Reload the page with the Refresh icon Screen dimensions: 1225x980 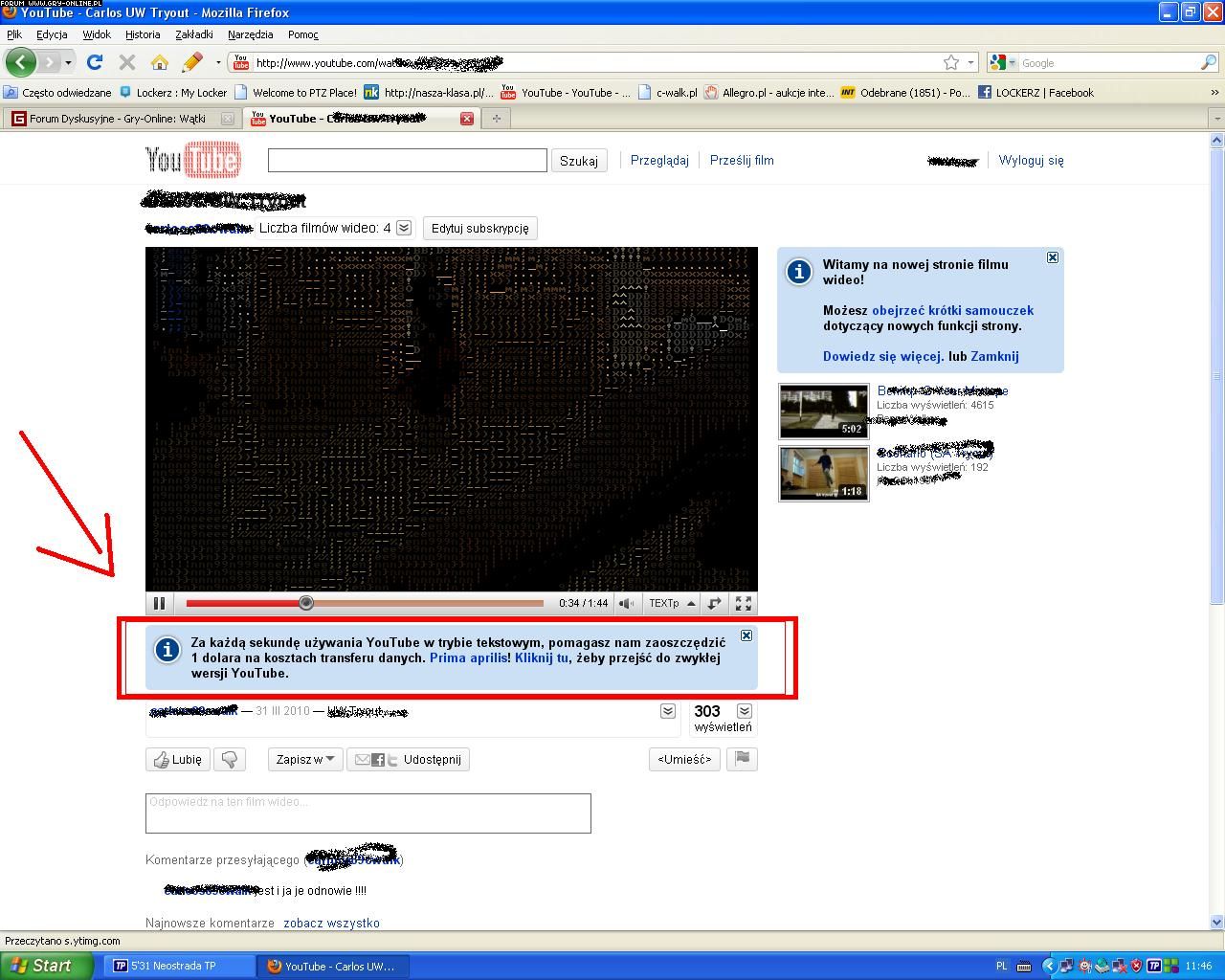tap(94, 62)
